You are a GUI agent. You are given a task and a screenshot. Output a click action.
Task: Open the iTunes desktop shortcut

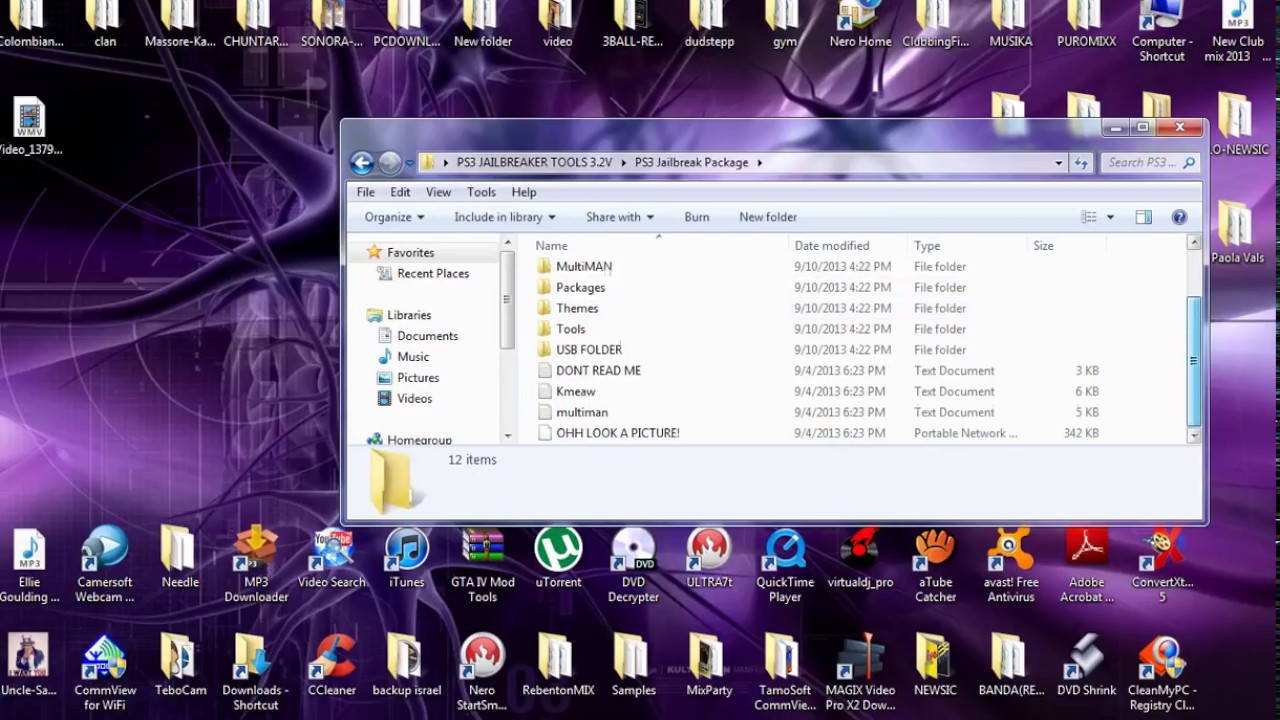(407, 560)
